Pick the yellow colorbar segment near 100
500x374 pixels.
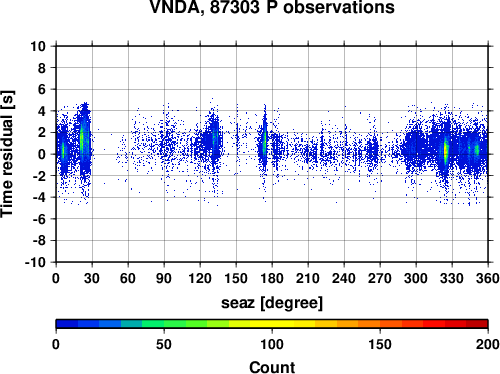[272, 324]
